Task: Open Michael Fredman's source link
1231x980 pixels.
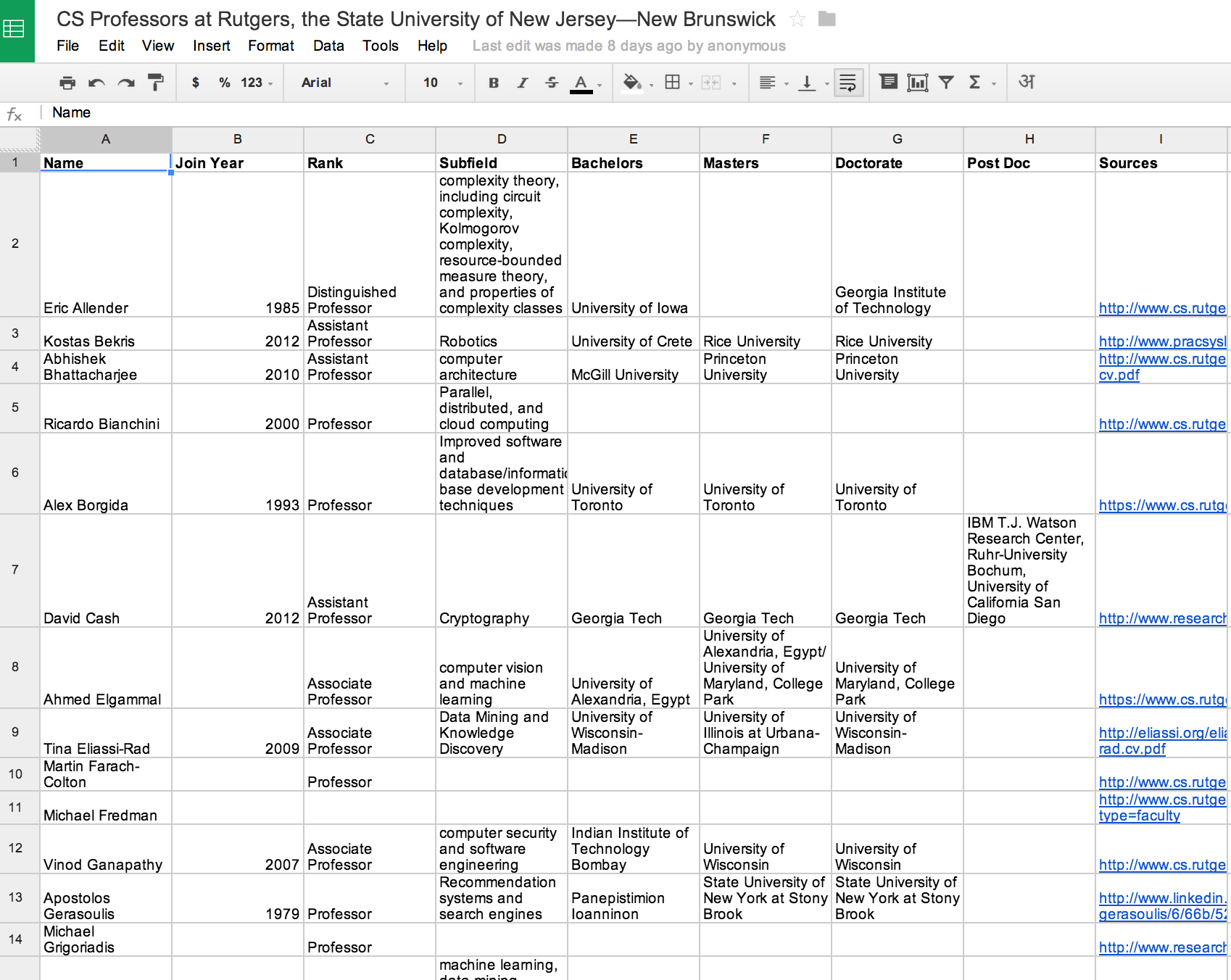Action: (x=1162, y=807)
